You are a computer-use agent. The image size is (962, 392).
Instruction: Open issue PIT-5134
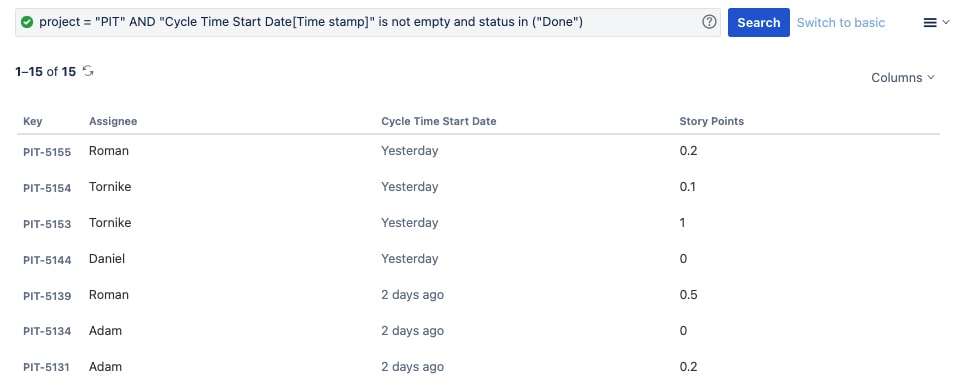pos(47,331)
